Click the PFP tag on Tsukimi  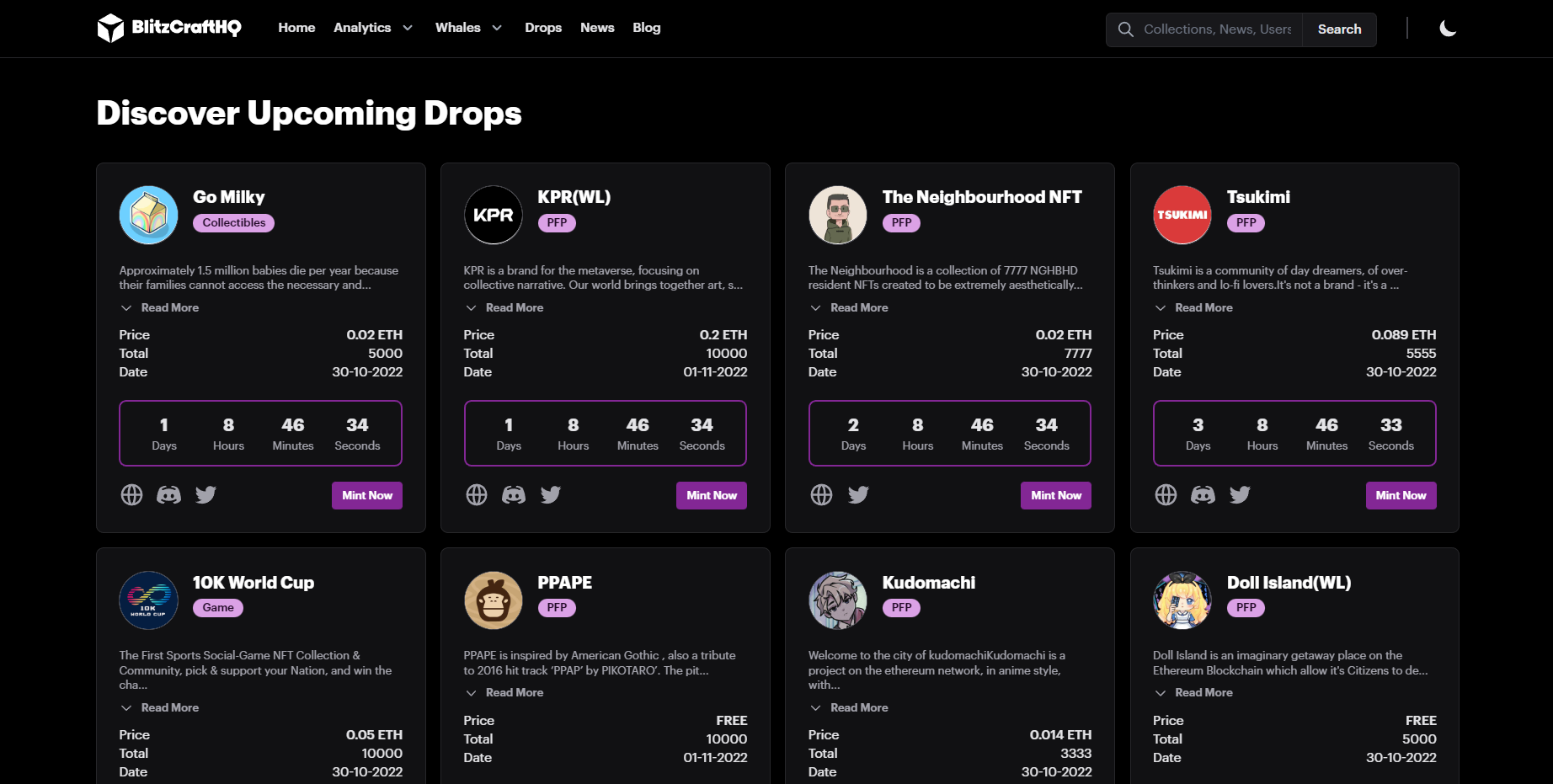(1246, 223)
